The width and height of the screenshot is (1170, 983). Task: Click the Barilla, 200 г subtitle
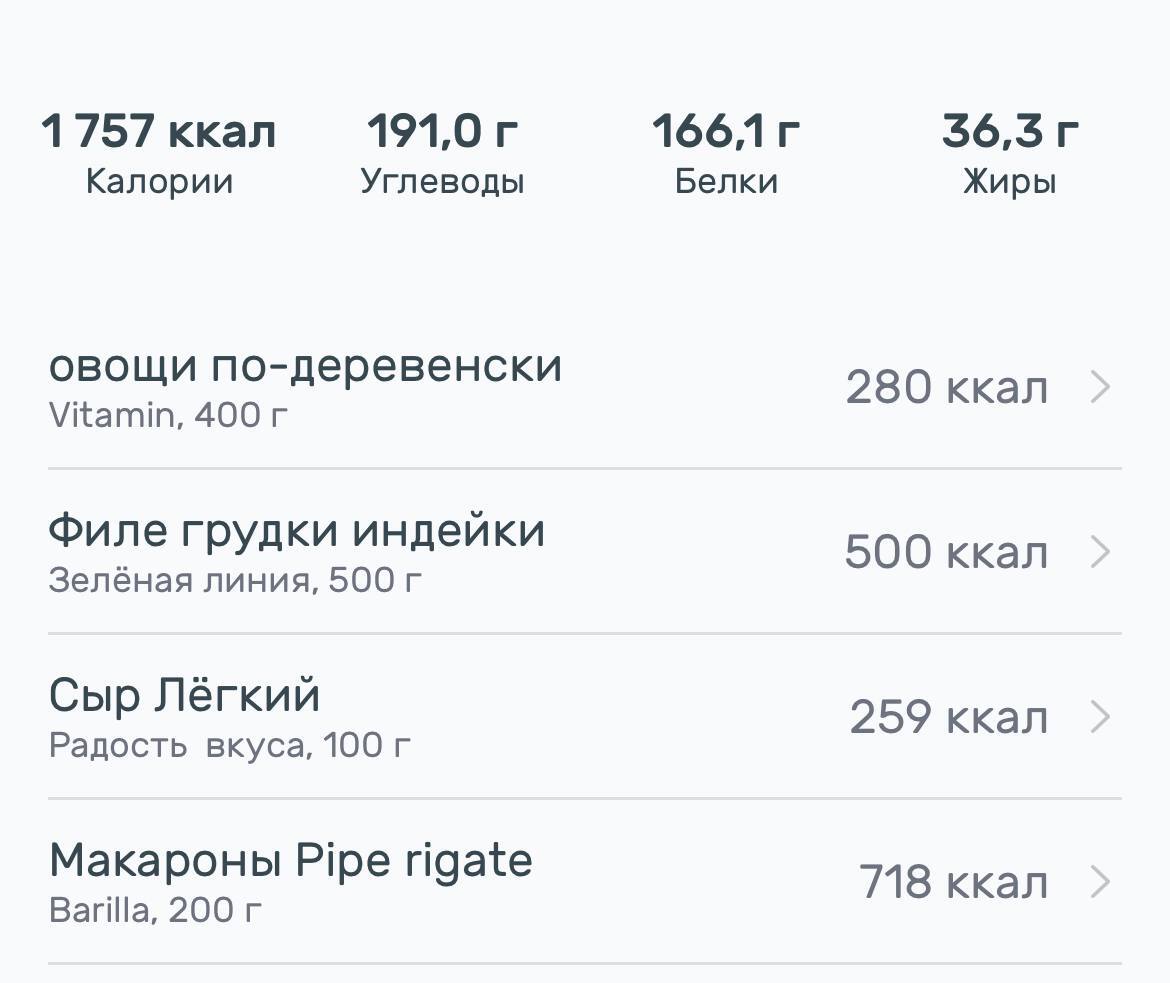pyautogui.click(x=155, y=910)
